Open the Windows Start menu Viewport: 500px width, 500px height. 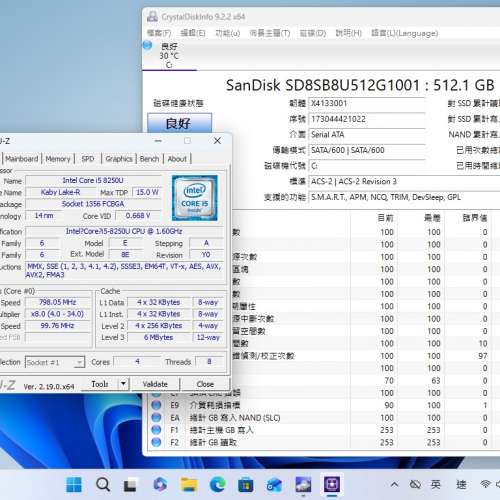(74, 484)
